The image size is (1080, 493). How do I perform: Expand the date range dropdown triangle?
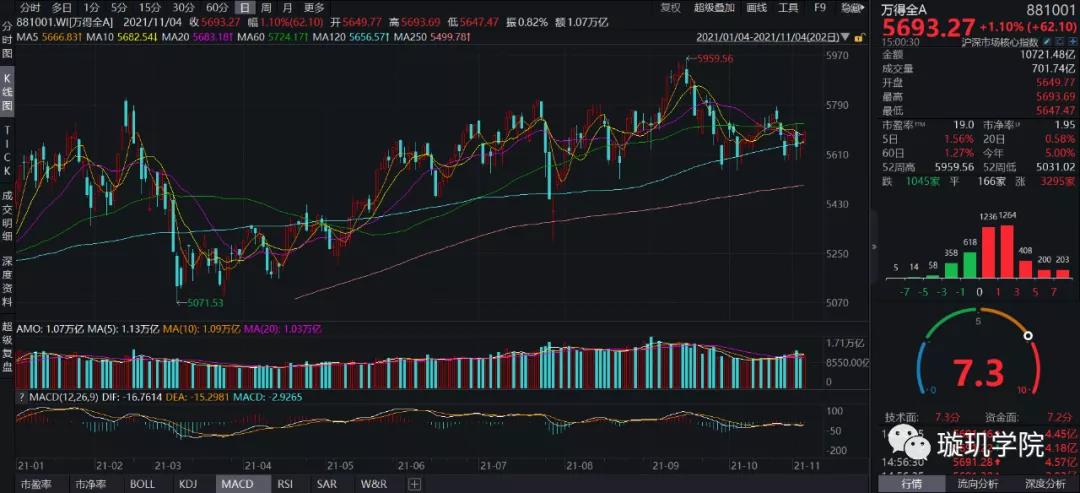[846, 37]
